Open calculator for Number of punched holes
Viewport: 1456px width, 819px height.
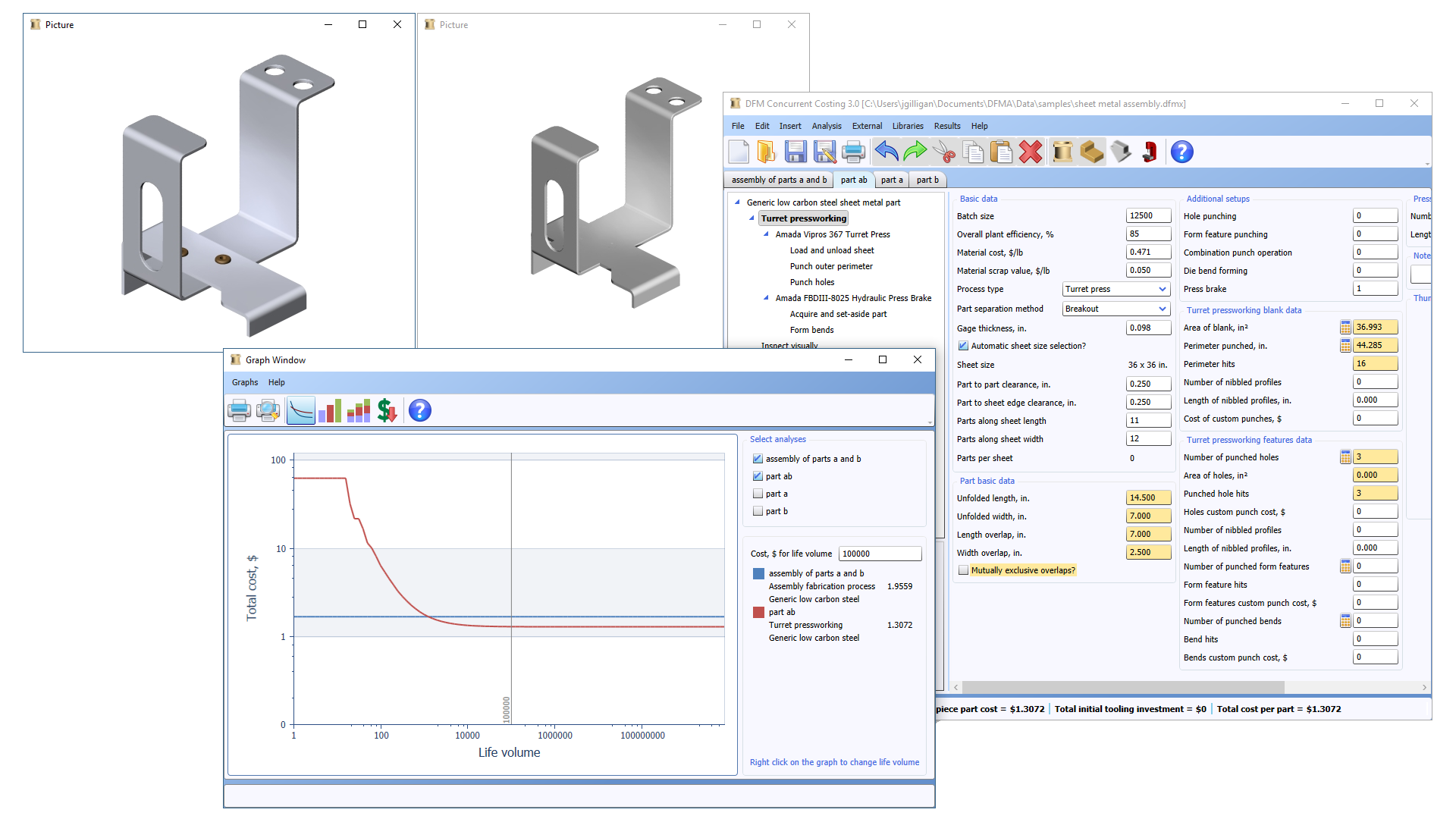coord(1345,457)
